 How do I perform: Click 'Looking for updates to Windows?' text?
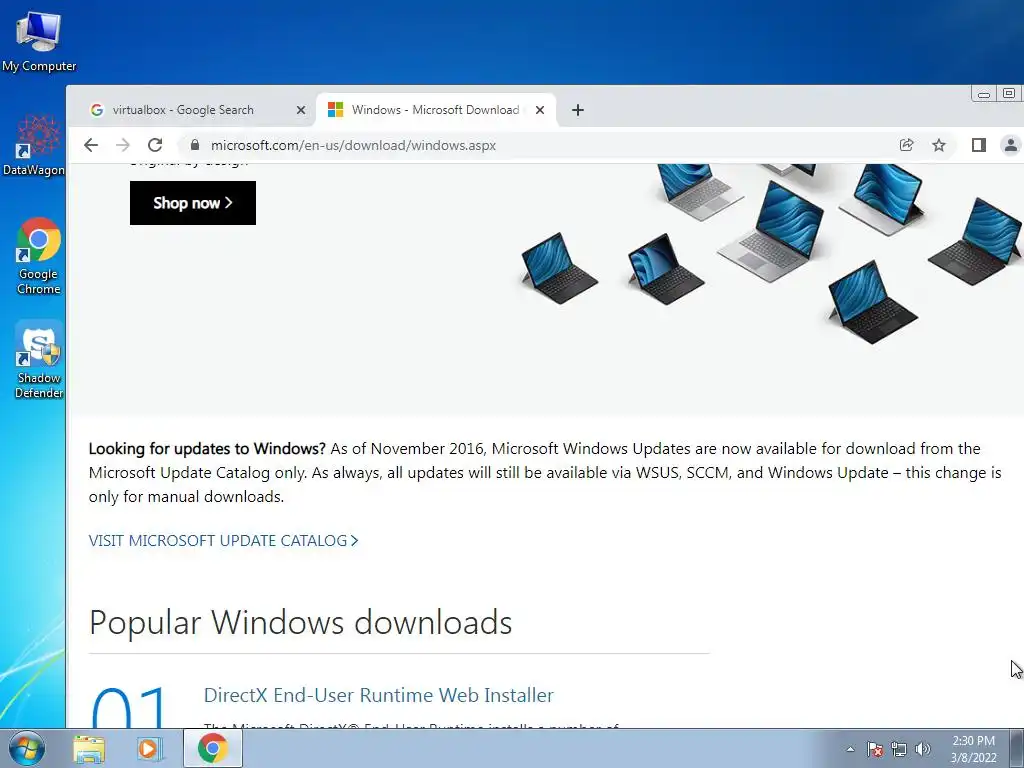click(x=207, y=449)
